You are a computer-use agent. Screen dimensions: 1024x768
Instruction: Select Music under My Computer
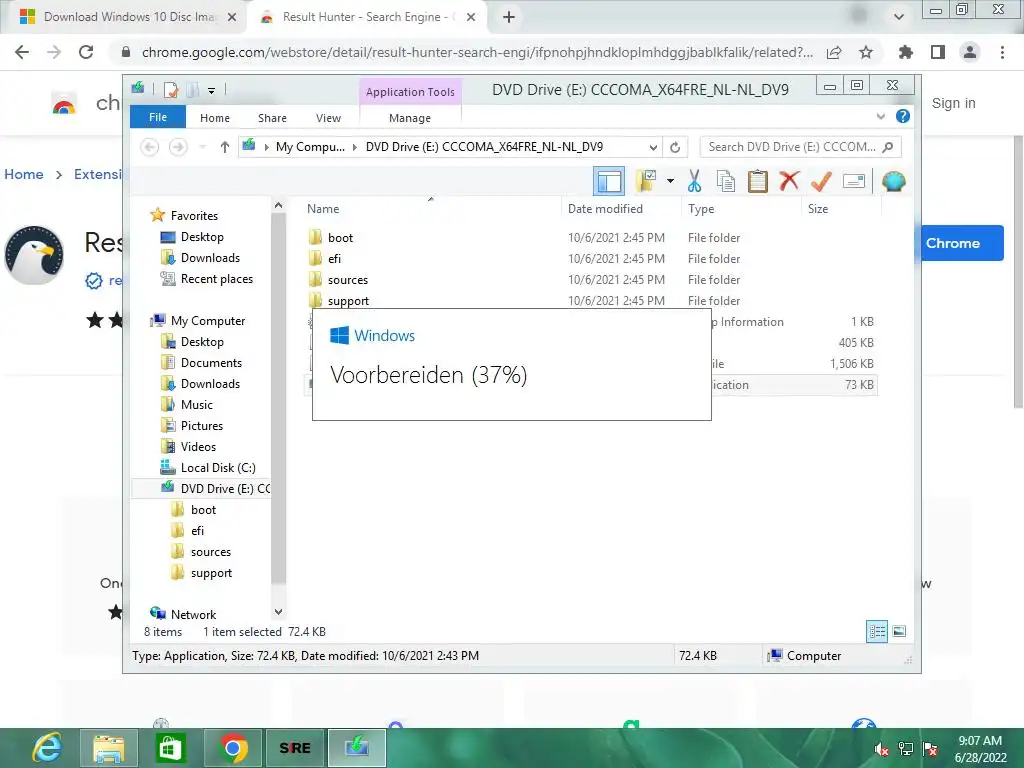[197, 404]
